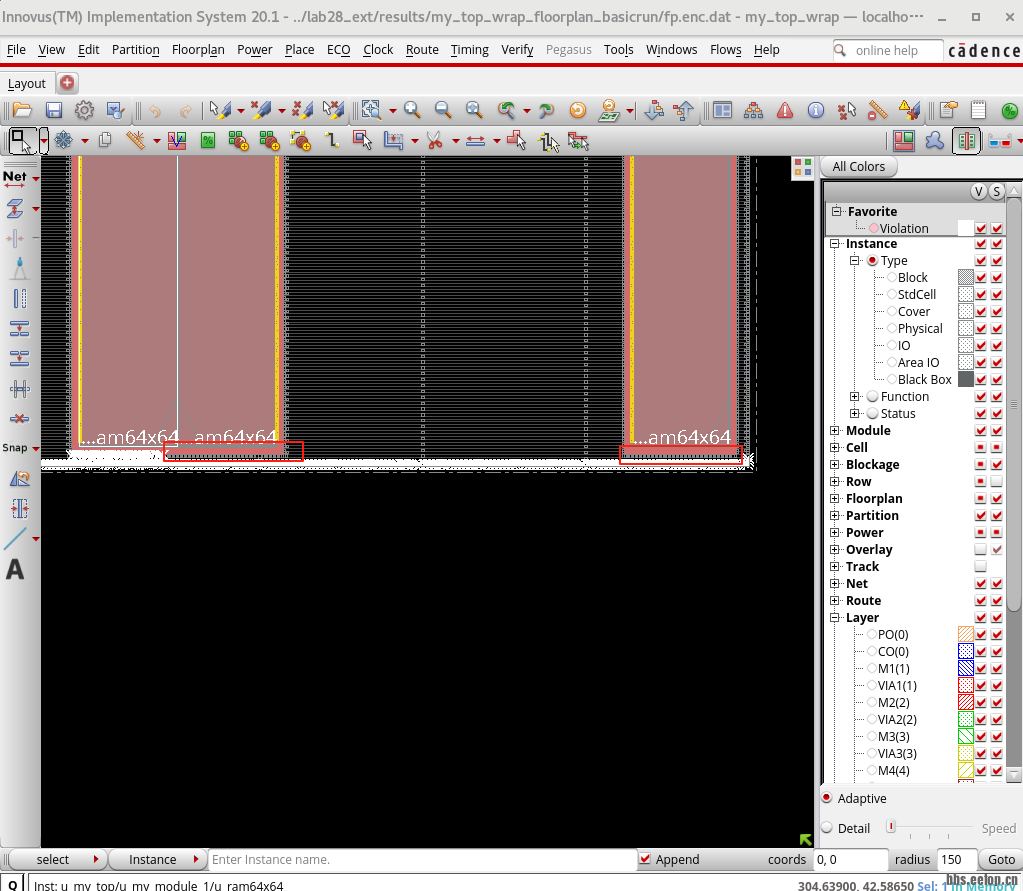Expand the Cell tree node

(834, 447)
